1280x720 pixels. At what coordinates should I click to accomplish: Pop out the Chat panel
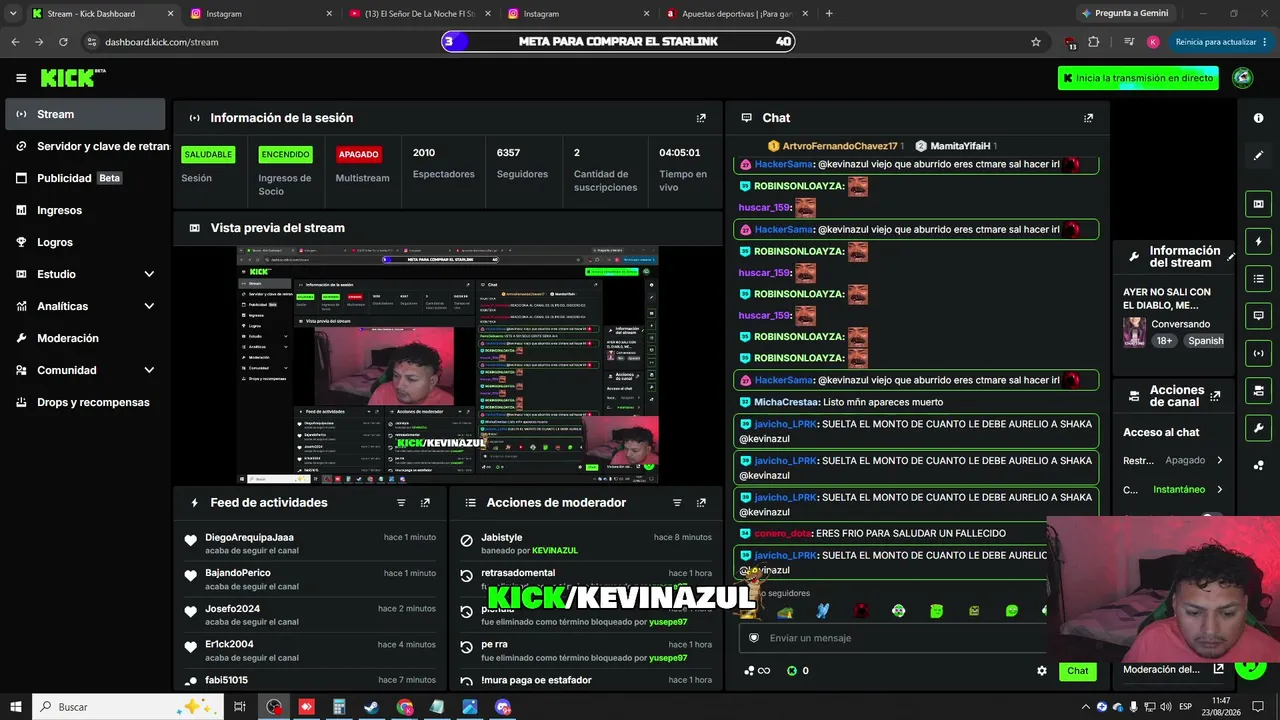tap(1088, 118)
